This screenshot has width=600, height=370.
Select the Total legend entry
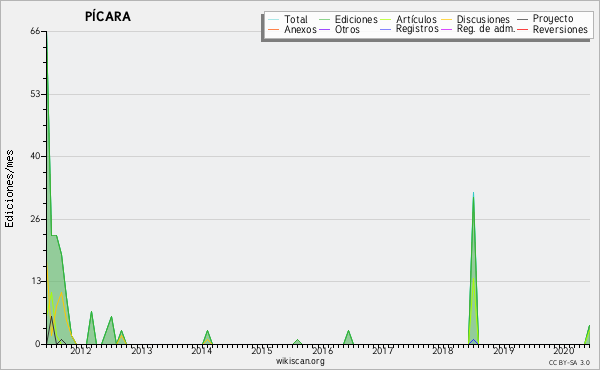[296, 19]
